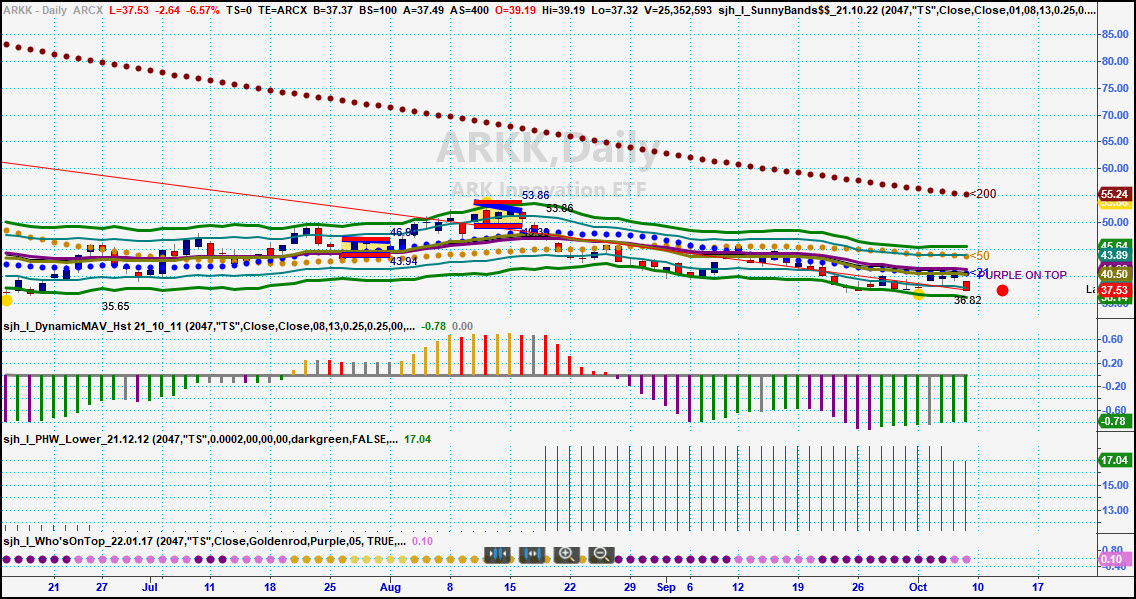Click the increase bar spacing icon

coord(532,555)
